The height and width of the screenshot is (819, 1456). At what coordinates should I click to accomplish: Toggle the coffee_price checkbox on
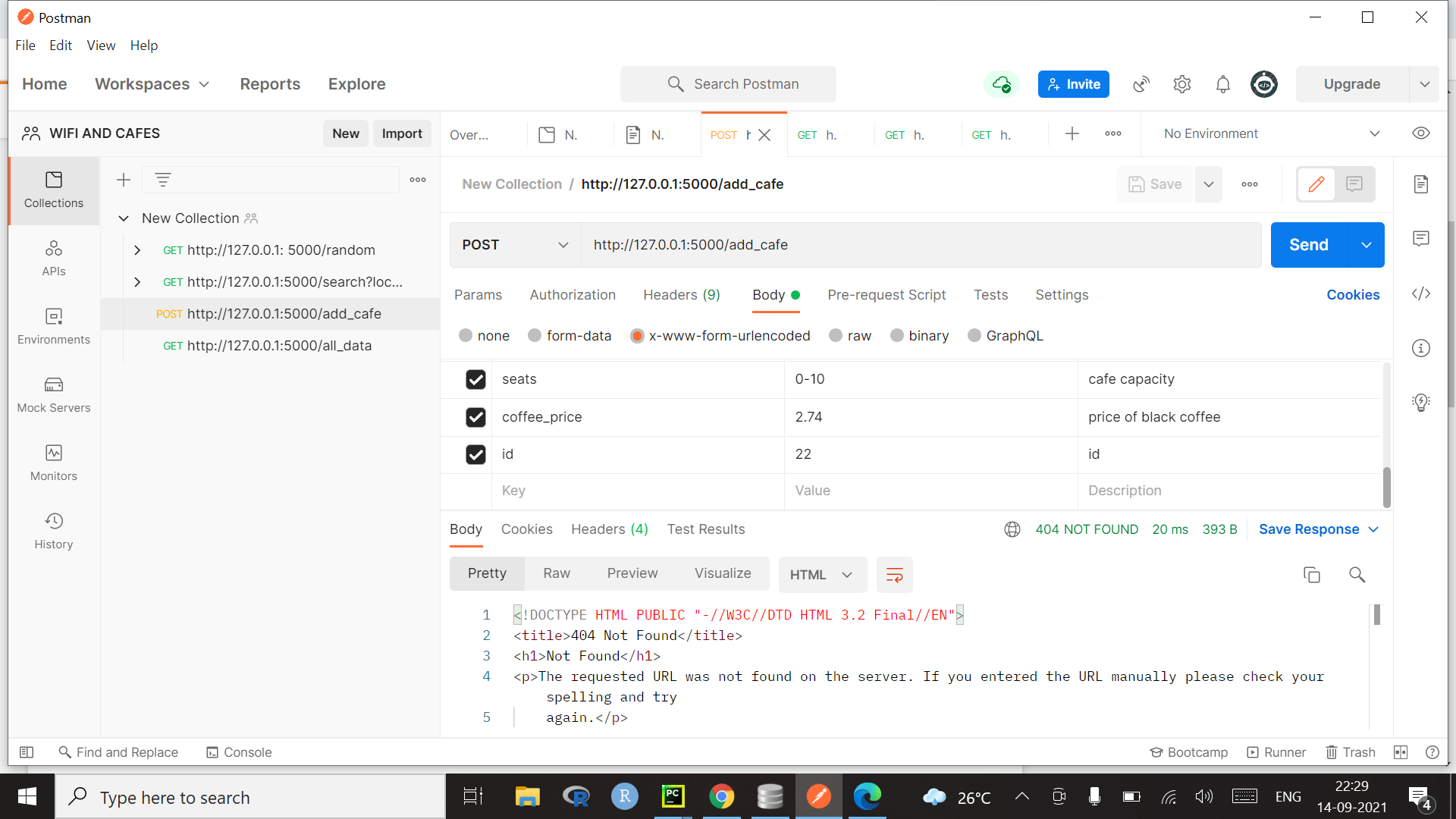(475, 417)
